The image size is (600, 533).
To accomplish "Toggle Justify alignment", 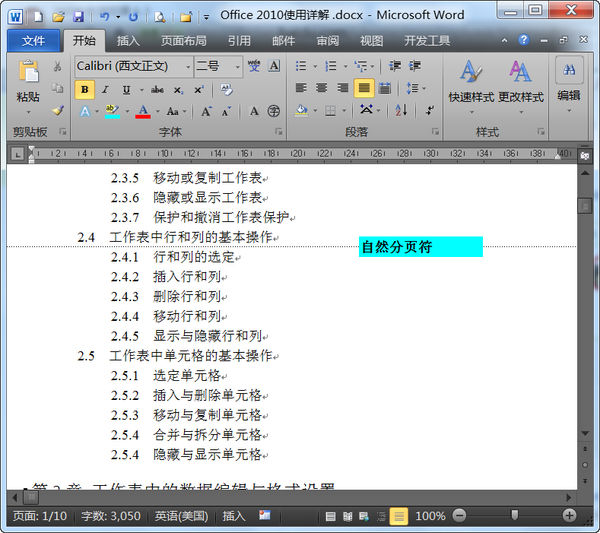I will pyautogui.click(x=364, y=88).
